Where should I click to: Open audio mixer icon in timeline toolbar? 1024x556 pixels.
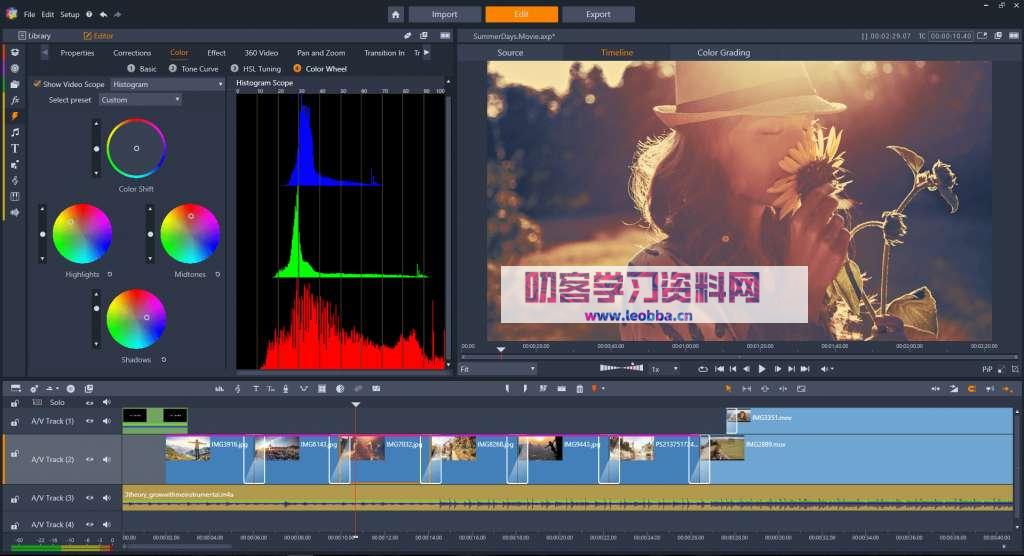[x=219, y=389]
